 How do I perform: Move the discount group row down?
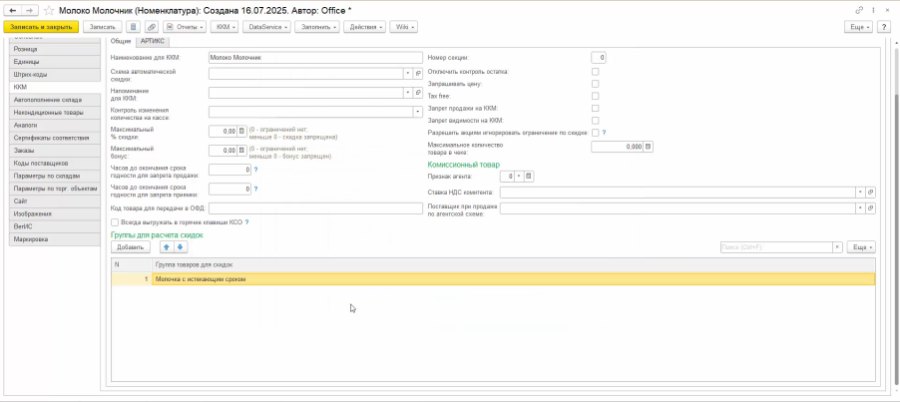(x=180, y=247)
